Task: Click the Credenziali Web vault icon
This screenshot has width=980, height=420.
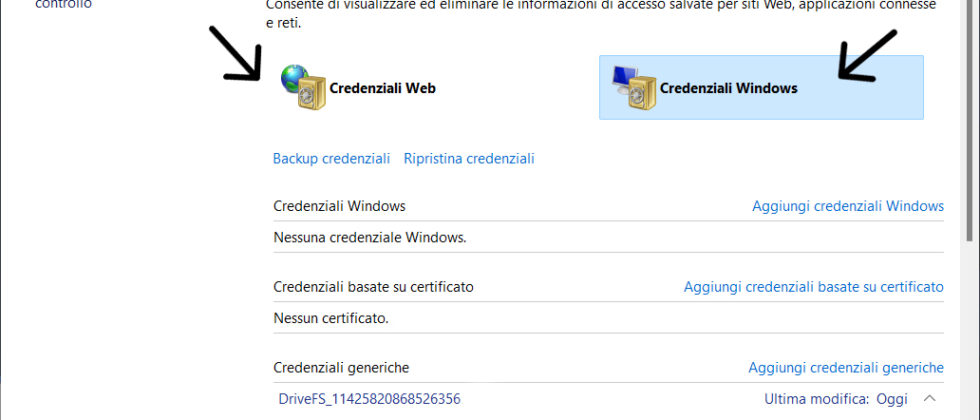Action: pos(304,87)
